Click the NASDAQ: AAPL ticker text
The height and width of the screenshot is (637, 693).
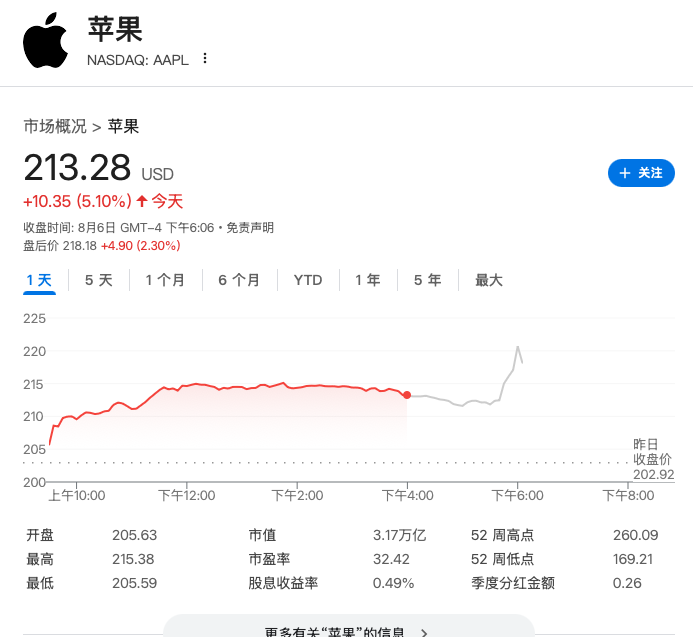click(138, 60)
